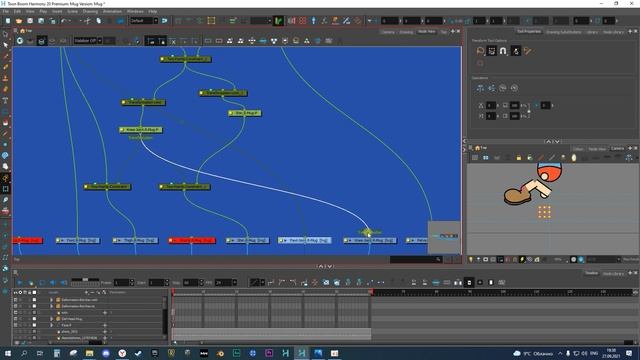This screenshot has height=360, width=640.
Task: Click the Copy icon in the top toolbar
Action: 98,20
